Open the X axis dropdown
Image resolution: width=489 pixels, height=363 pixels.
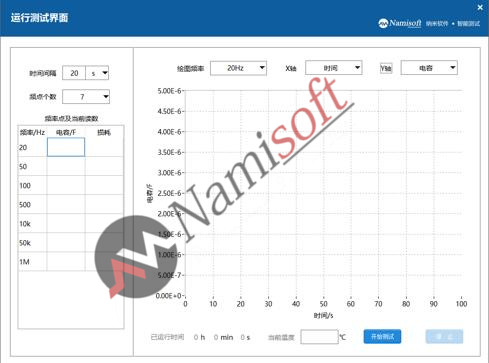point(334,68)
